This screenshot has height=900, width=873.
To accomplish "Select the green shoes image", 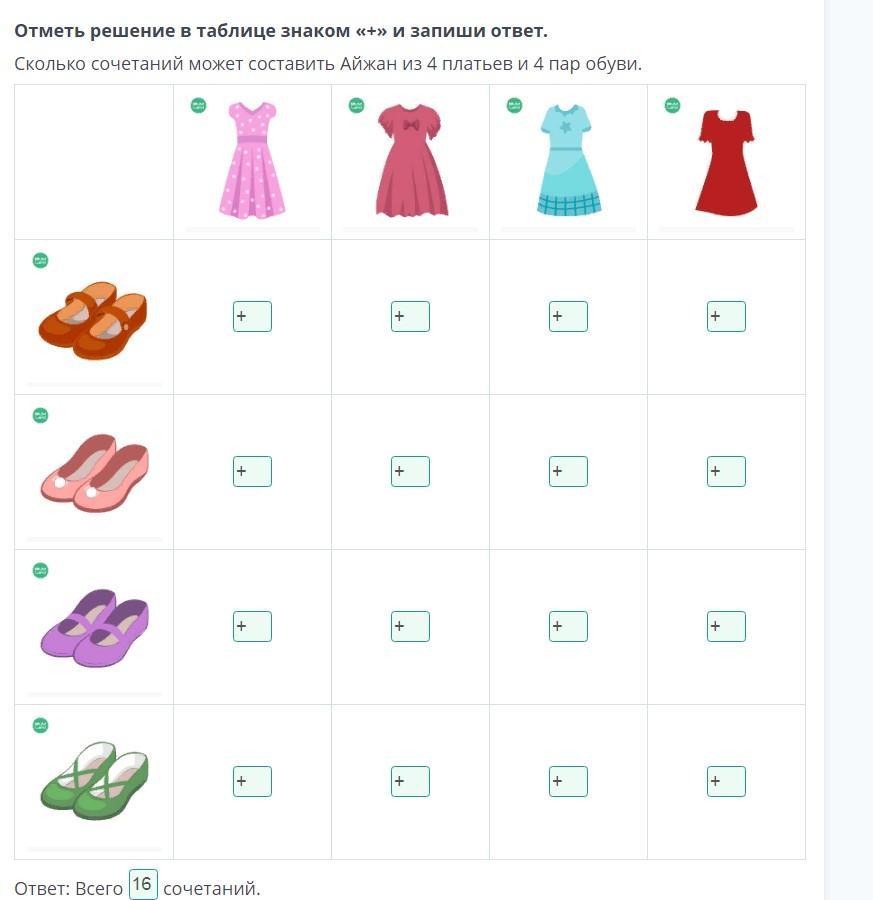I will pyautogui.click(x=94, y=779).
